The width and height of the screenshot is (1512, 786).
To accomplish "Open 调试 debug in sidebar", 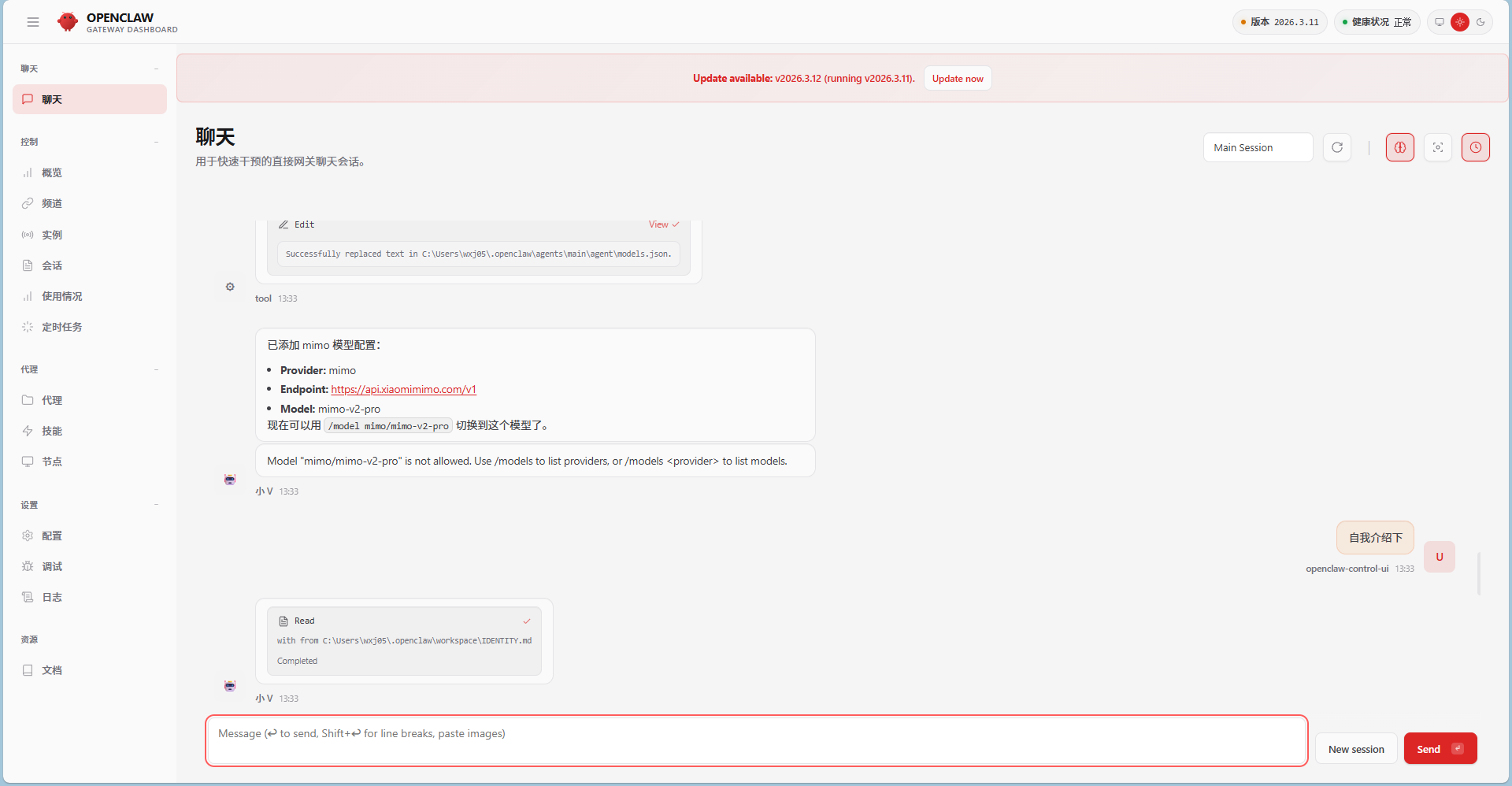I will pos(90,566).
